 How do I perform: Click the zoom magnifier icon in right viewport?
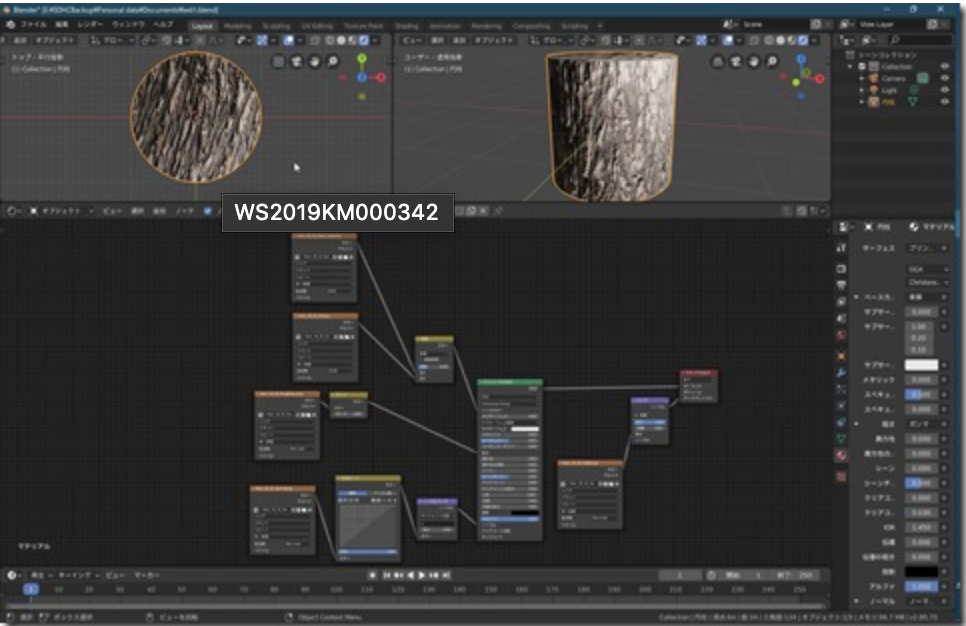[x=774, y=62]
